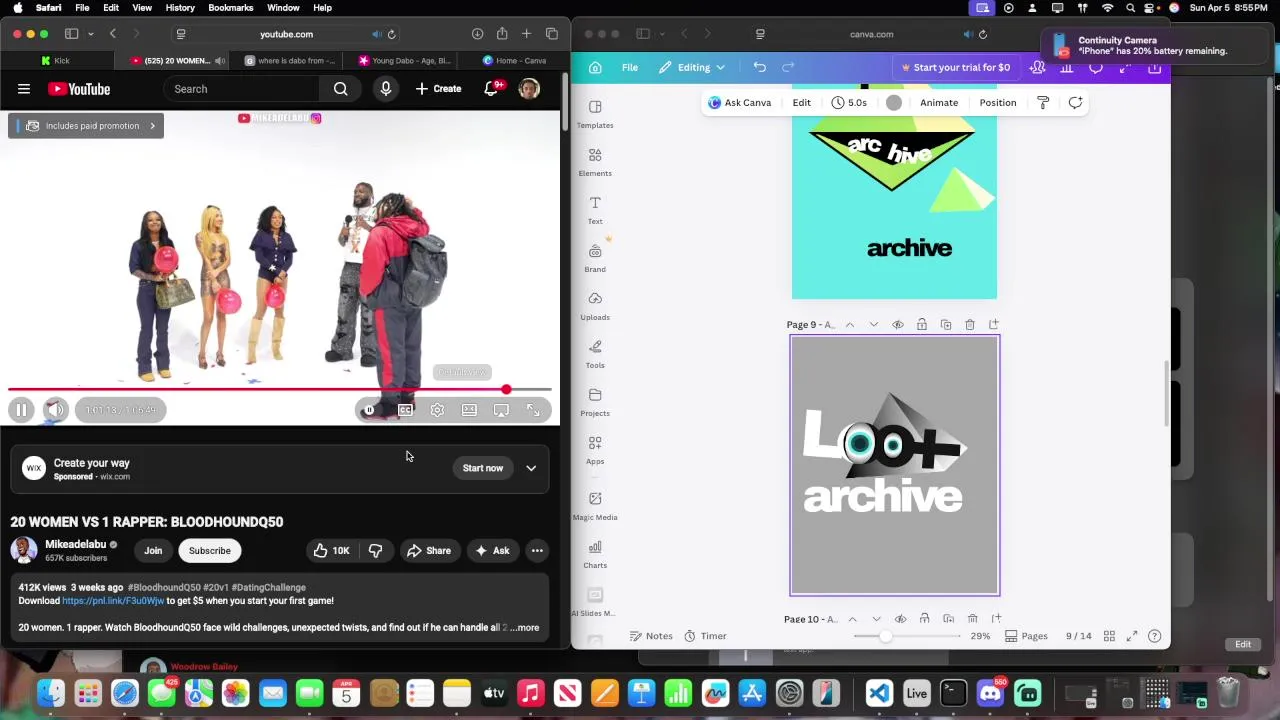
Task: Open the Brand panel in Canva
Action: point(595,258)
